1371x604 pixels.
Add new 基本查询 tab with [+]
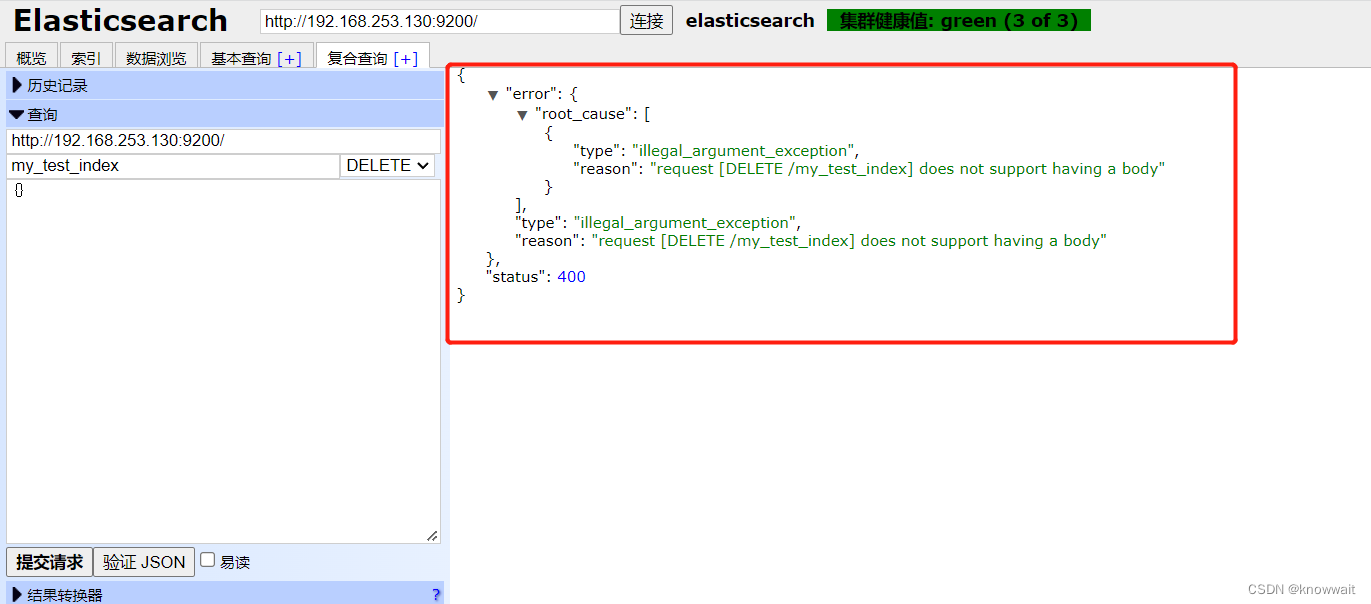[x=289, y=59]
